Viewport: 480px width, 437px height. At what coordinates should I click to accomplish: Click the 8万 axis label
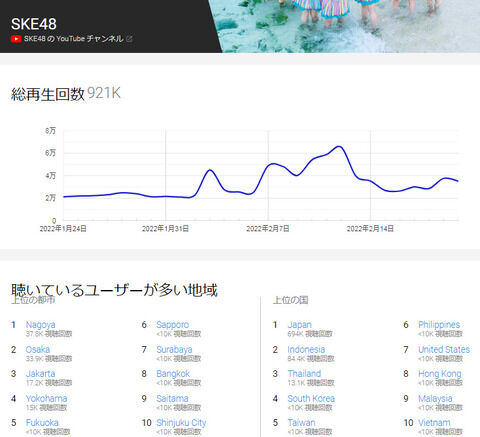point(50,131)
